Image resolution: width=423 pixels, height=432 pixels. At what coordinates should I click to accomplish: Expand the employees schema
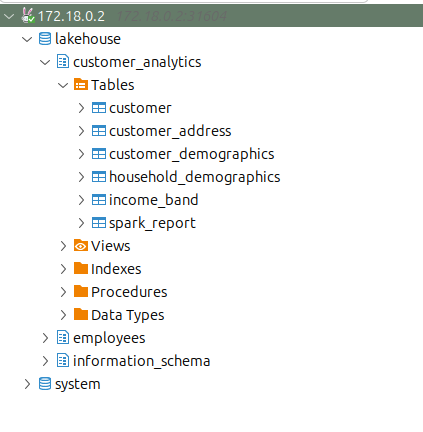pos(45,338)
